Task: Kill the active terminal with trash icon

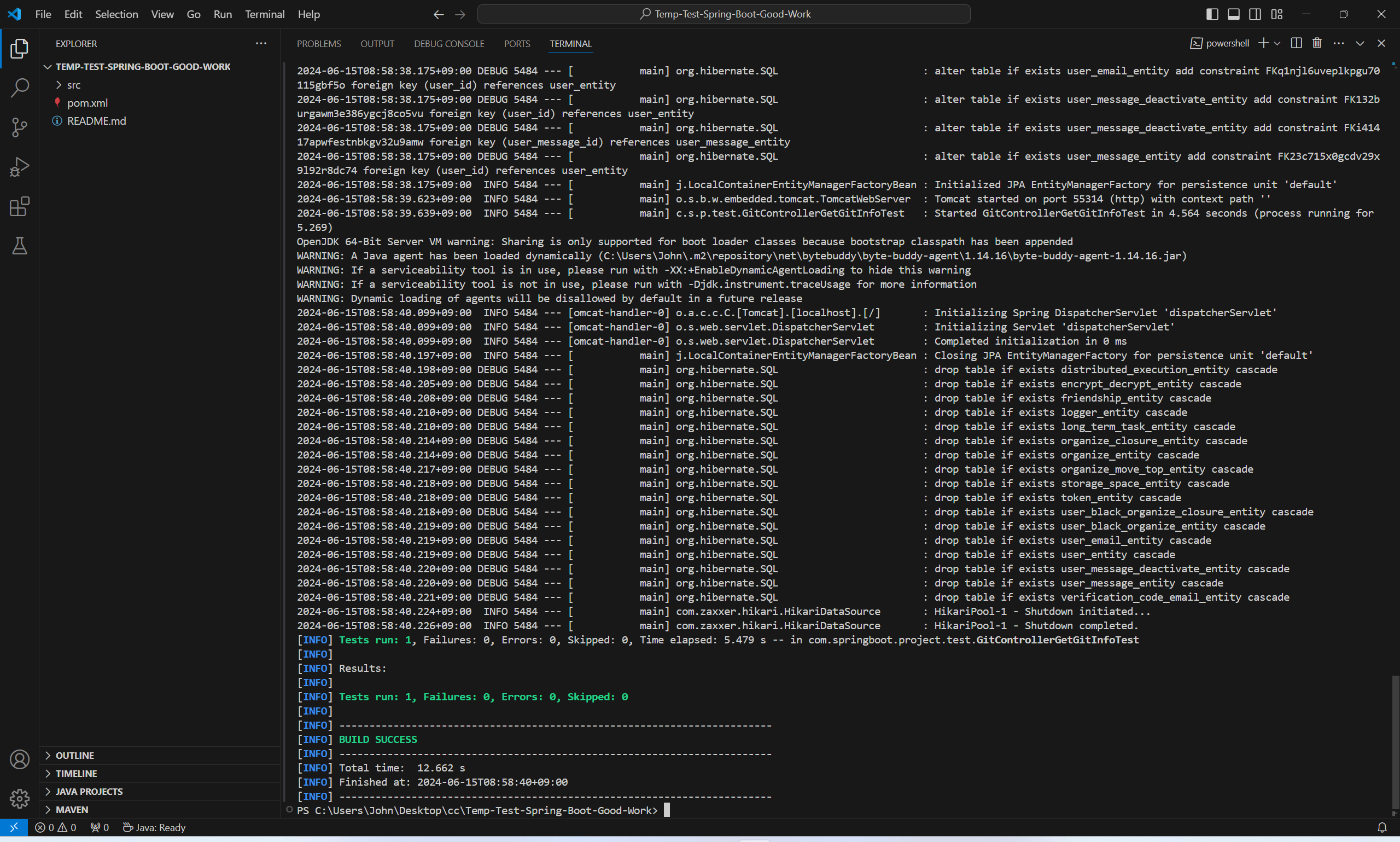Action: point(1316,43)
